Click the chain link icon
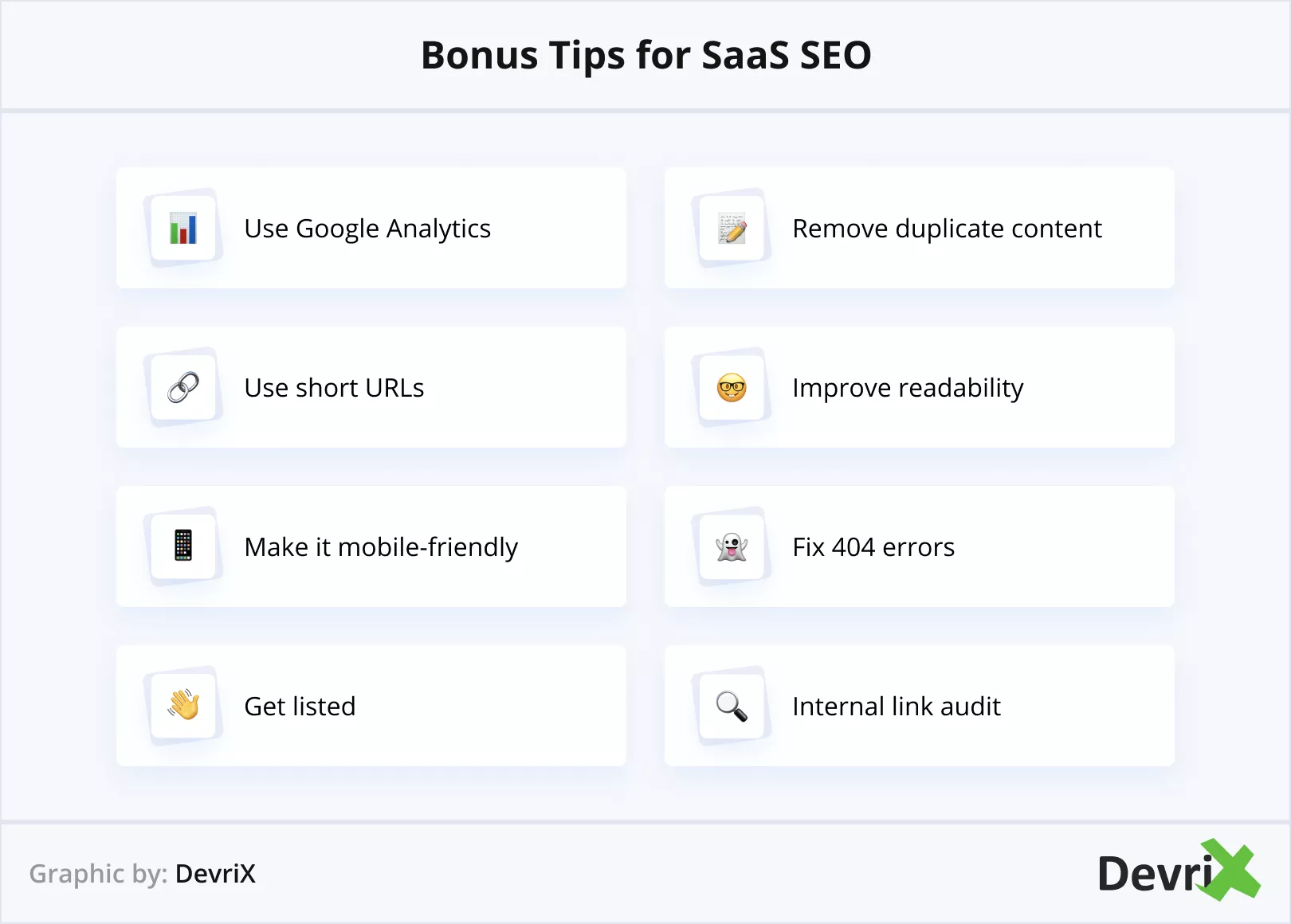This screenshot has width=1291, height=924. [x=183, y=388]
